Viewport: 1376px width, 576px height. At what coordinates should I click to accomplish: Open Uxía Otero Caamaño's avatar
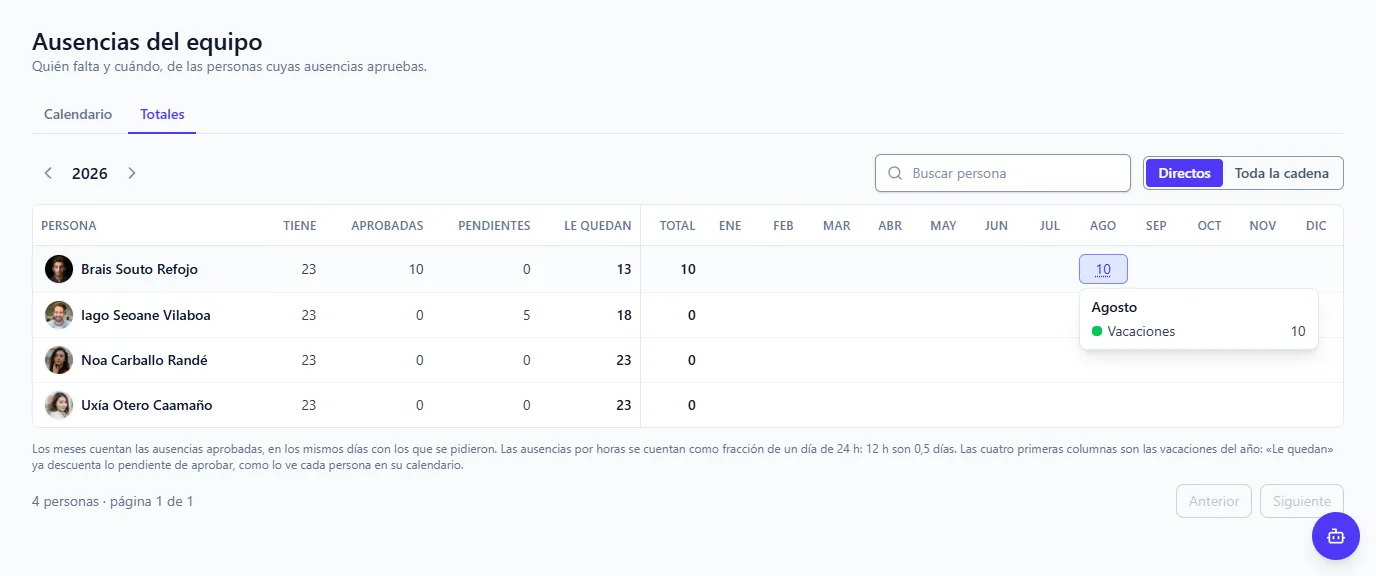click(59, 405)
